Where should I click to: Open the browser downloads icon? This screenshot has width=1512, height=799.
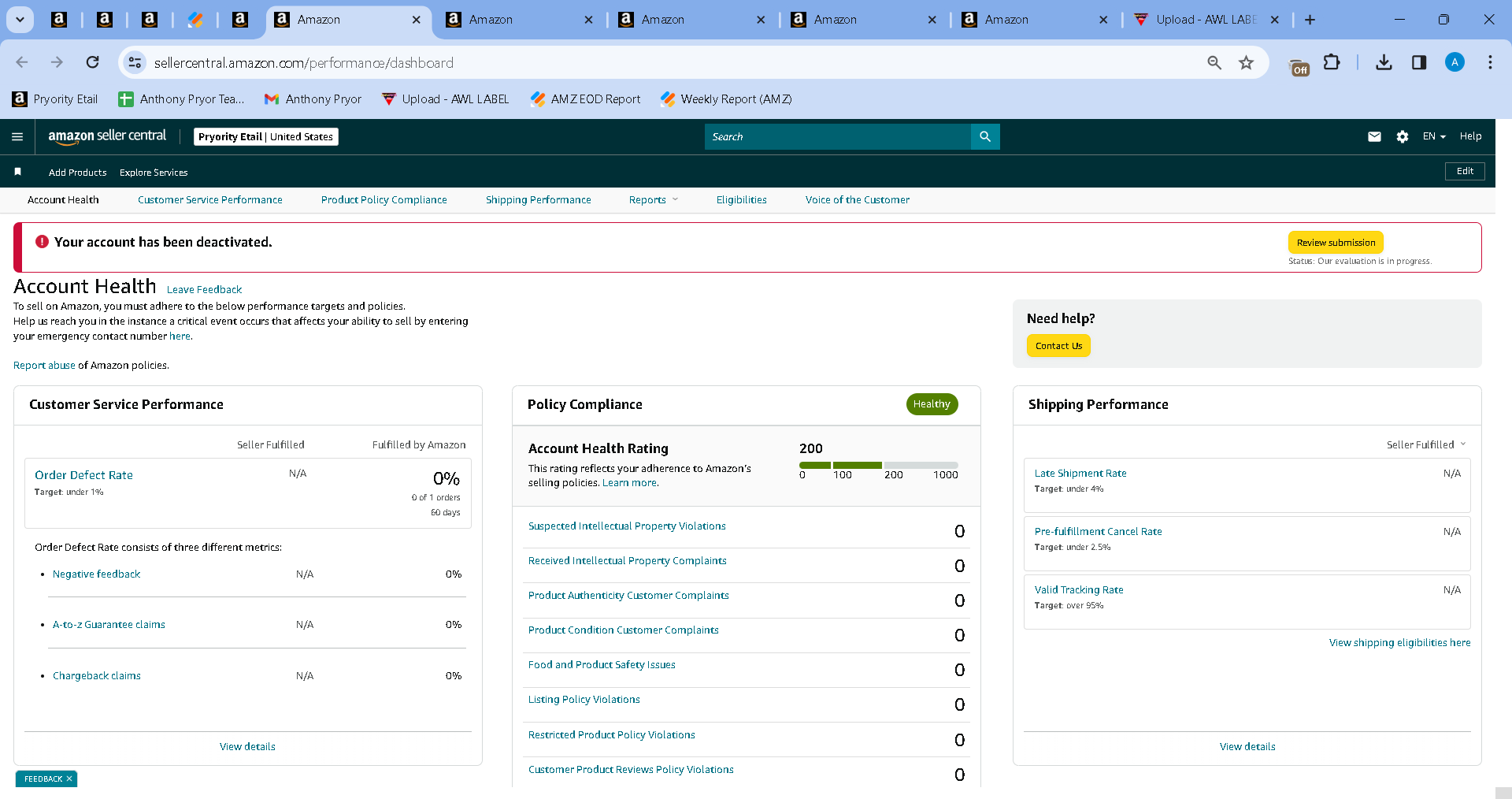point(1384,62)
